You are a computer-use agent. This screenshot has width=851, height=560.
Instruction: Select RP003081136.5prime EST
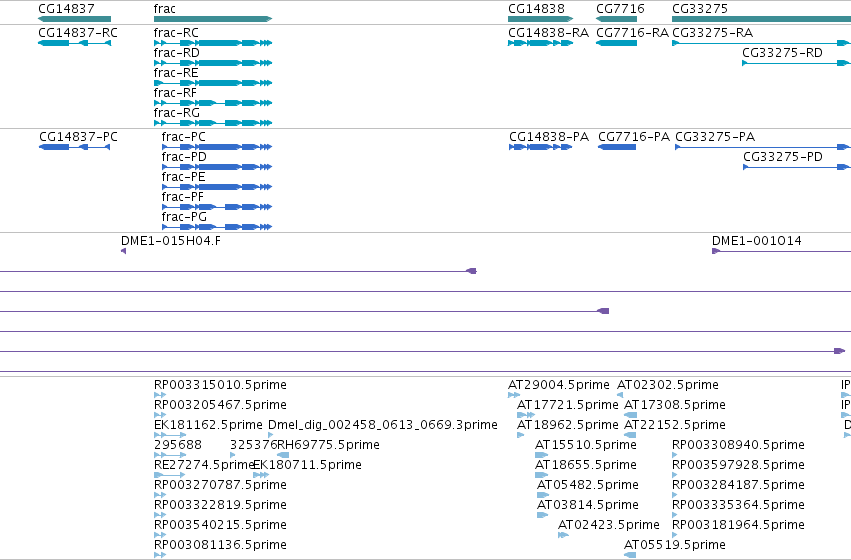pyautogui.click(x=220, y=545)
